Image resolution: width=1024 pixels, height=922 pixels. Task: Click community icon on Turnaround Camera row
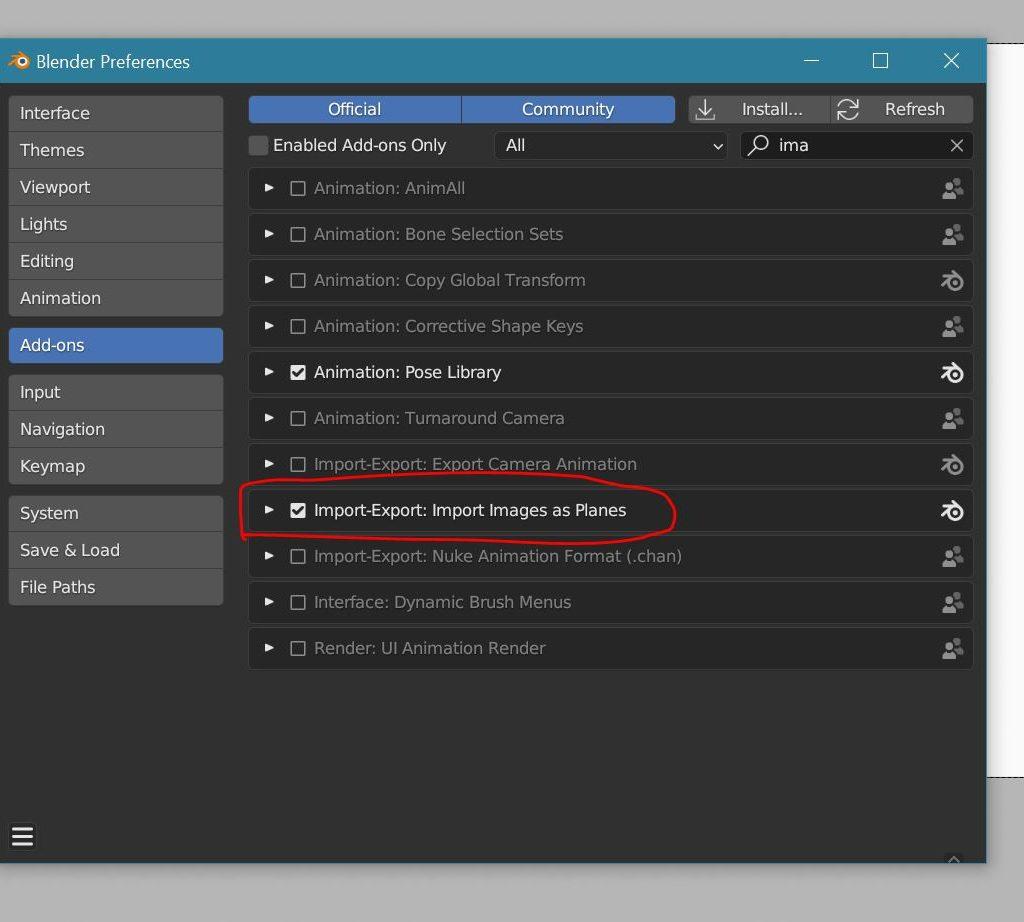tap(952, 419)
